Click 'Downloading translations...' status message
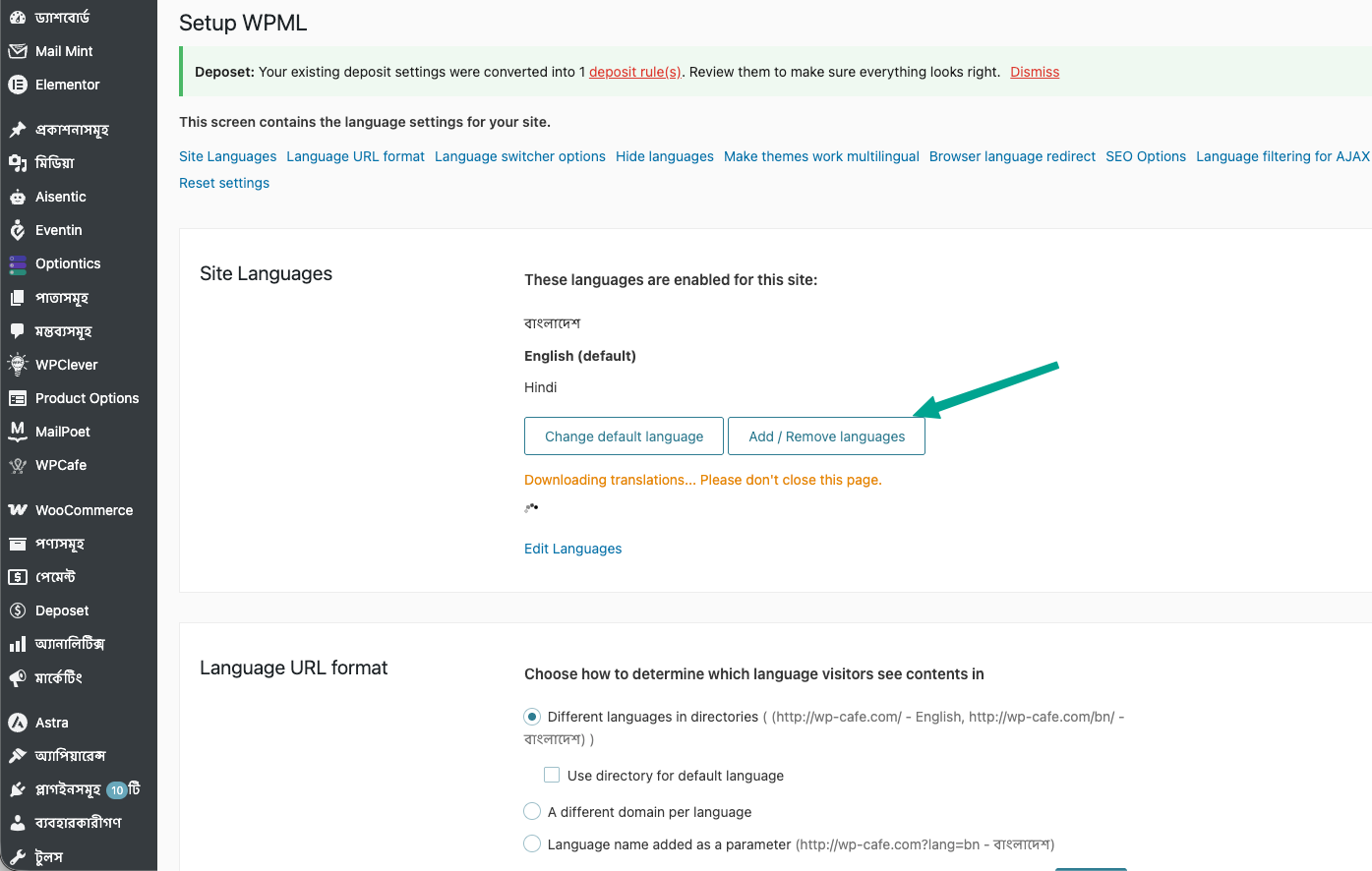Screen dimensions: 1372x871 point(702,480)
